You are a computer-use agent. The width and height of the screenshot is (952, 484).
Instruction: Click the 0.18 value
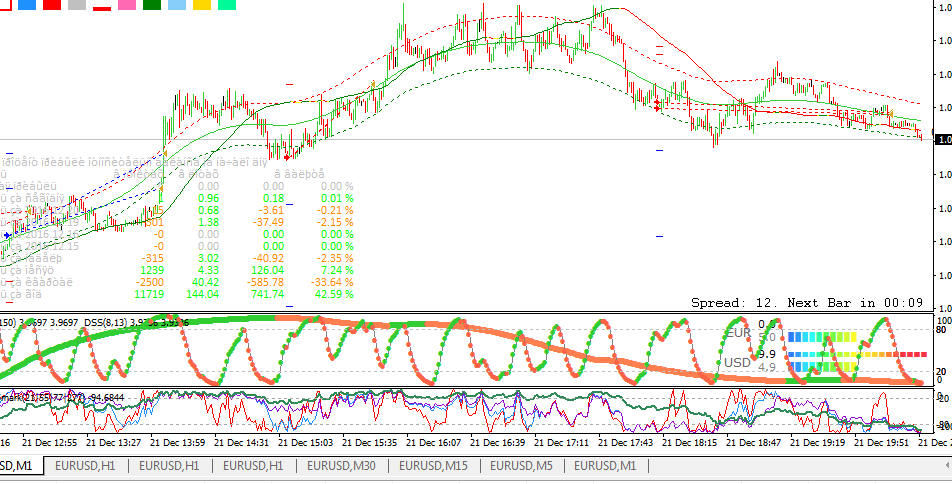click(273, 198)
